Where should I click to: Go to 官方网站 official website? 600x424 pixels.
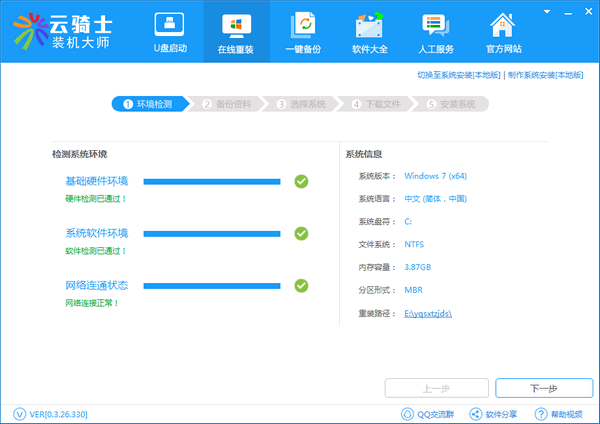click(502, 32)
